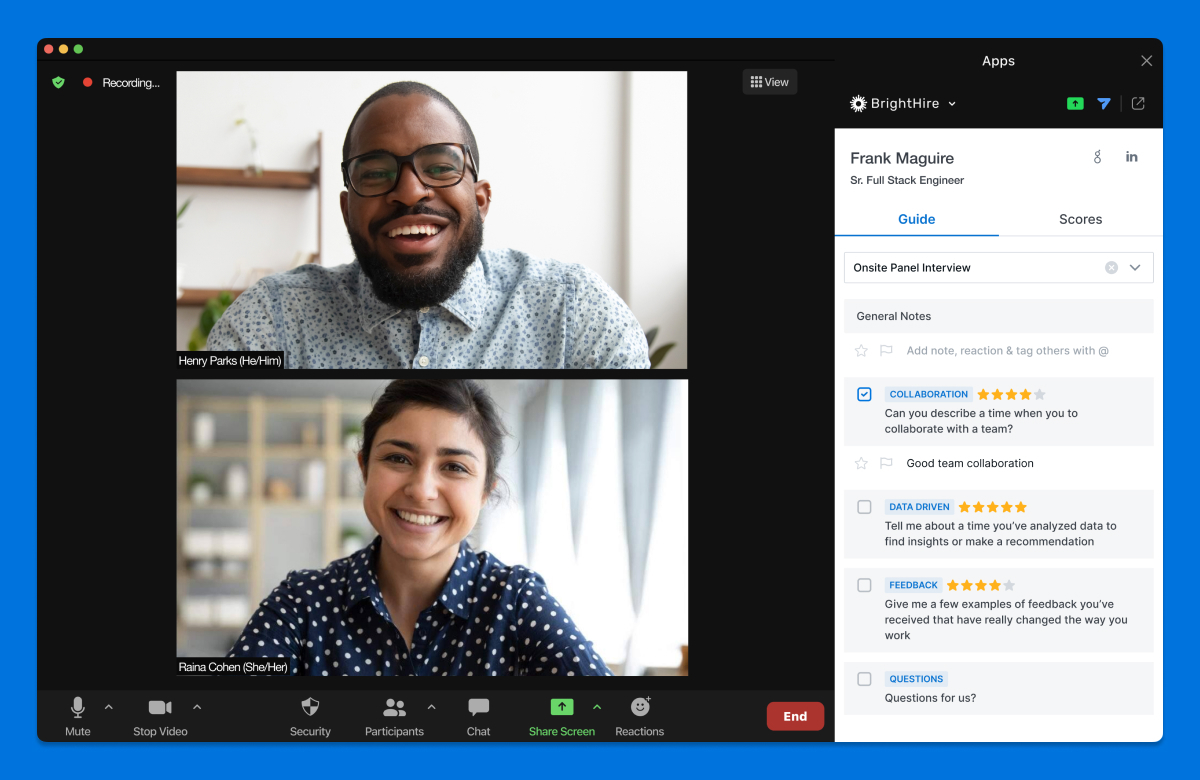Click the Participants icon

[x=395, y=707]
